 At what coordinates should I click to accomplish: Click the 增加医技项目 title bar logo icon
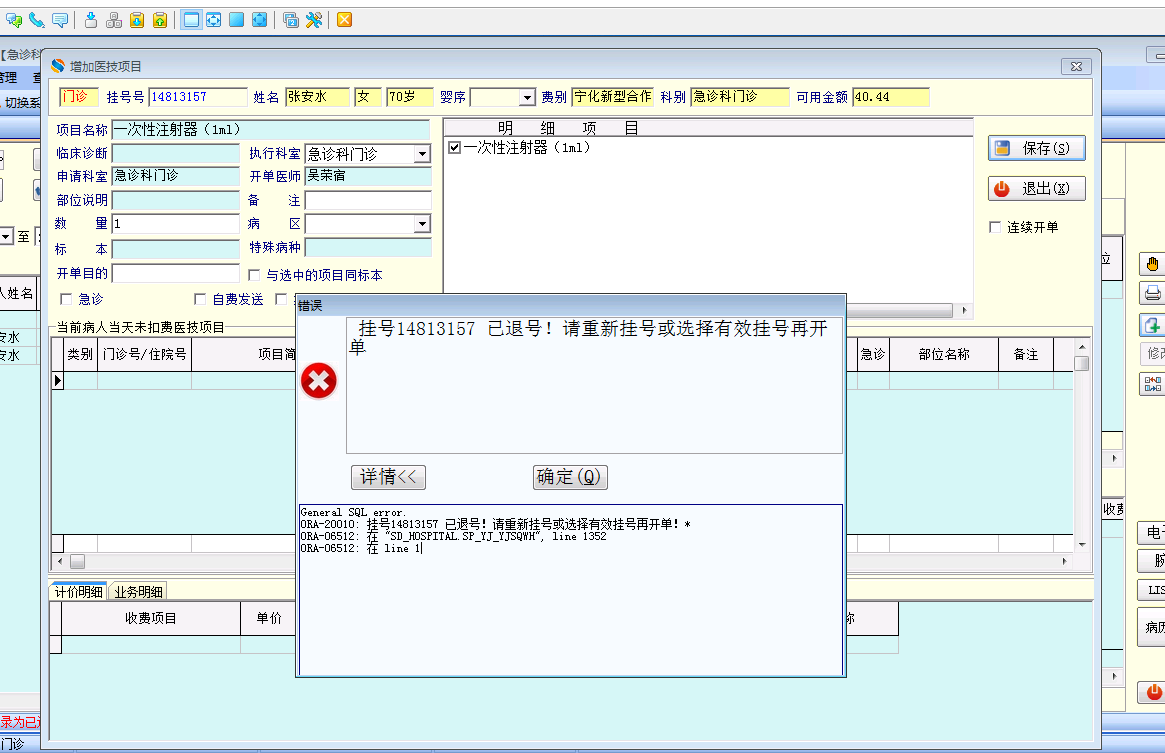(58, 66)
